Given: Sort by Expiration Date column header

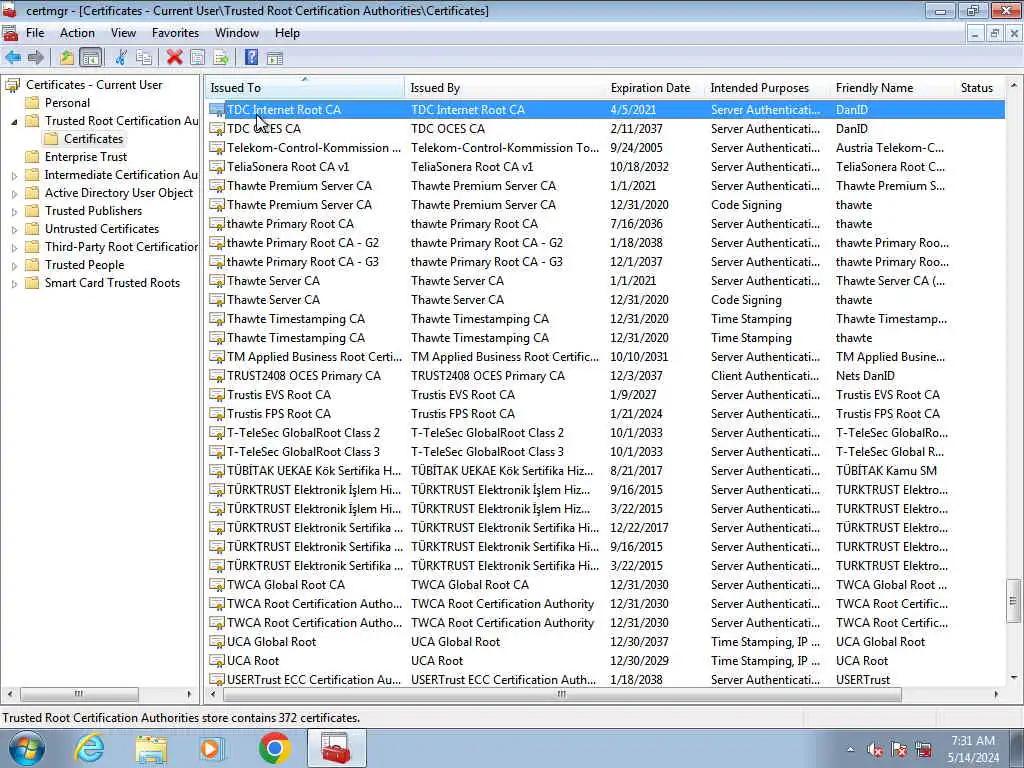Looking at the screenshot, I should pyautogui.click(x=655, y=88).
